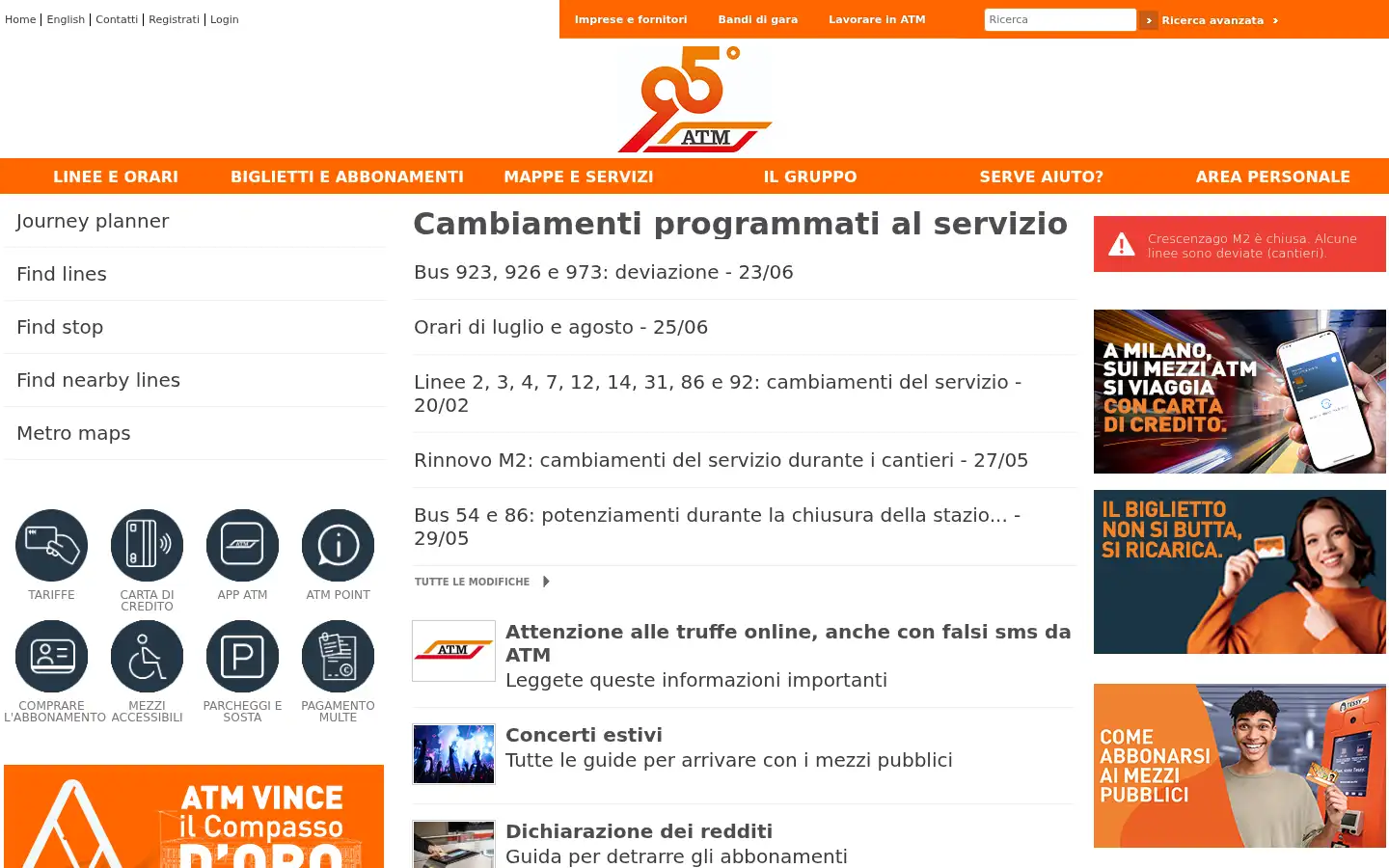
Task: Open Linee 2, 3, 4, 7, 12 service changes
Action: [x=718, y=393]
